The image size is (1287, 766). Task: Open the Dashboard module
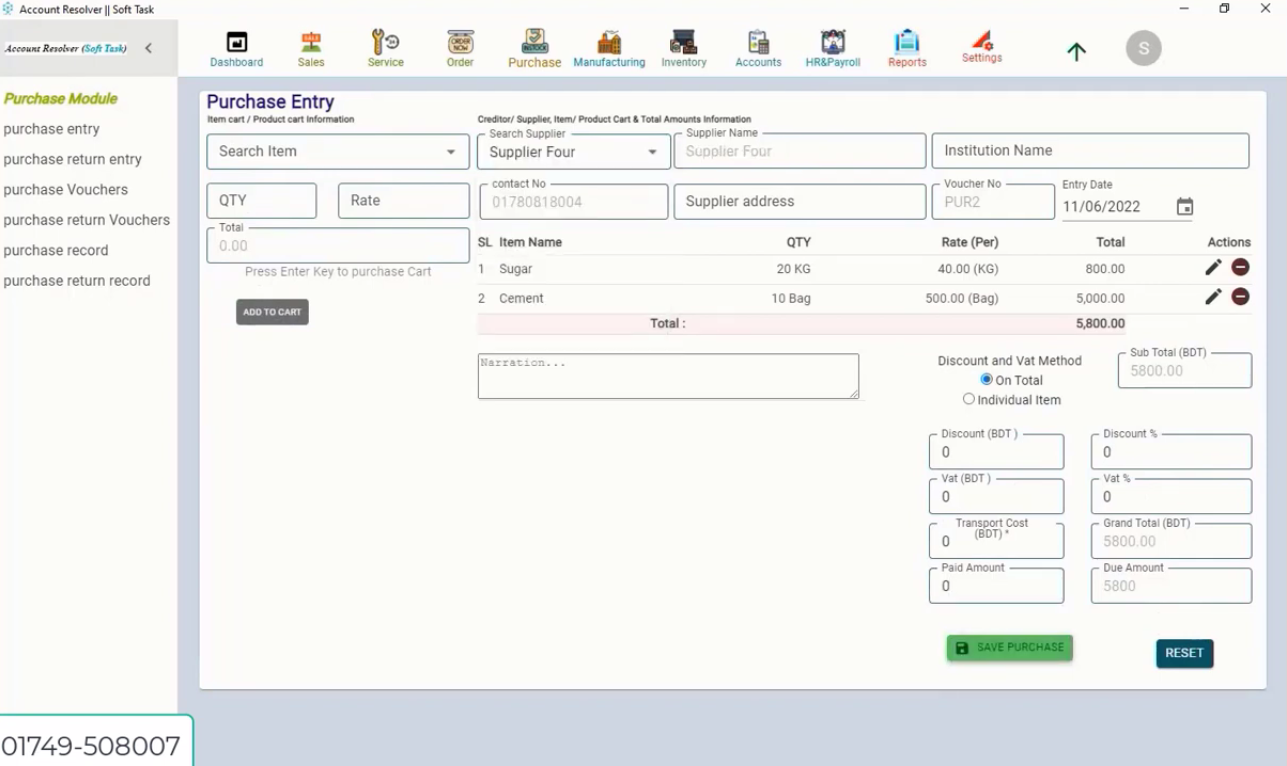(x=236, y=48)
